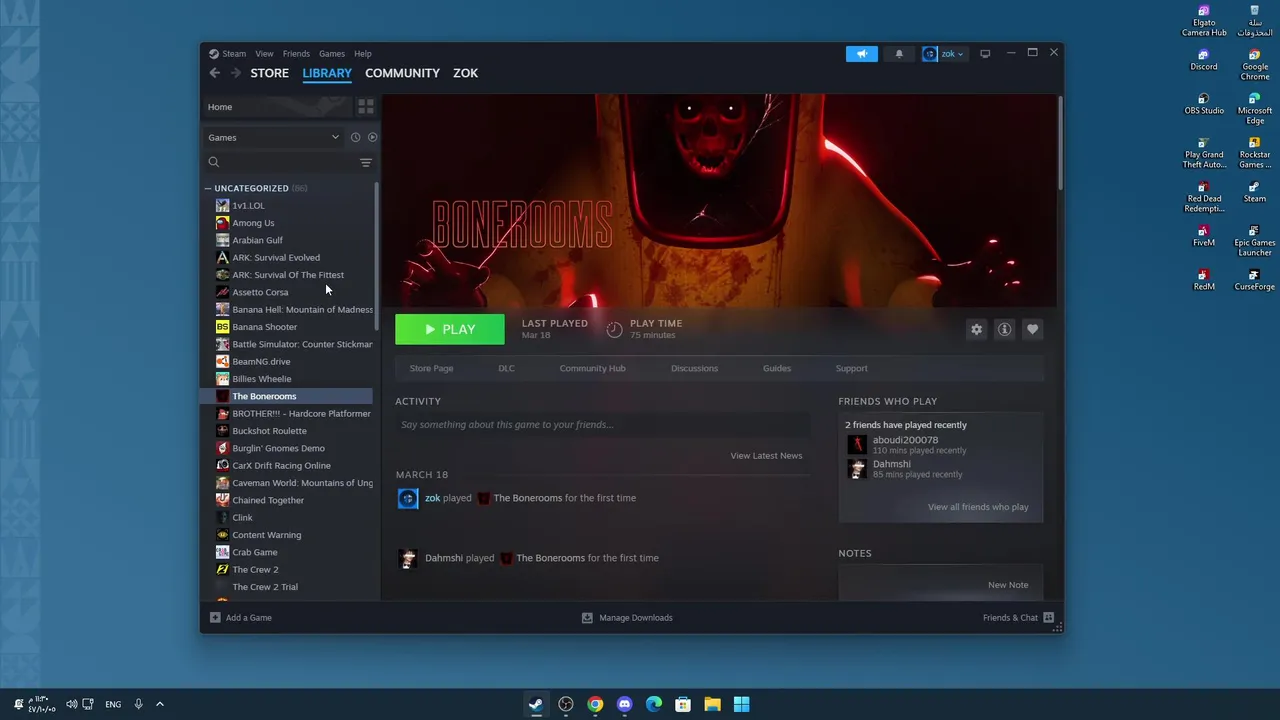Switch to the STORE tab
Screen dimensions: 1280x720
point(270,73)
